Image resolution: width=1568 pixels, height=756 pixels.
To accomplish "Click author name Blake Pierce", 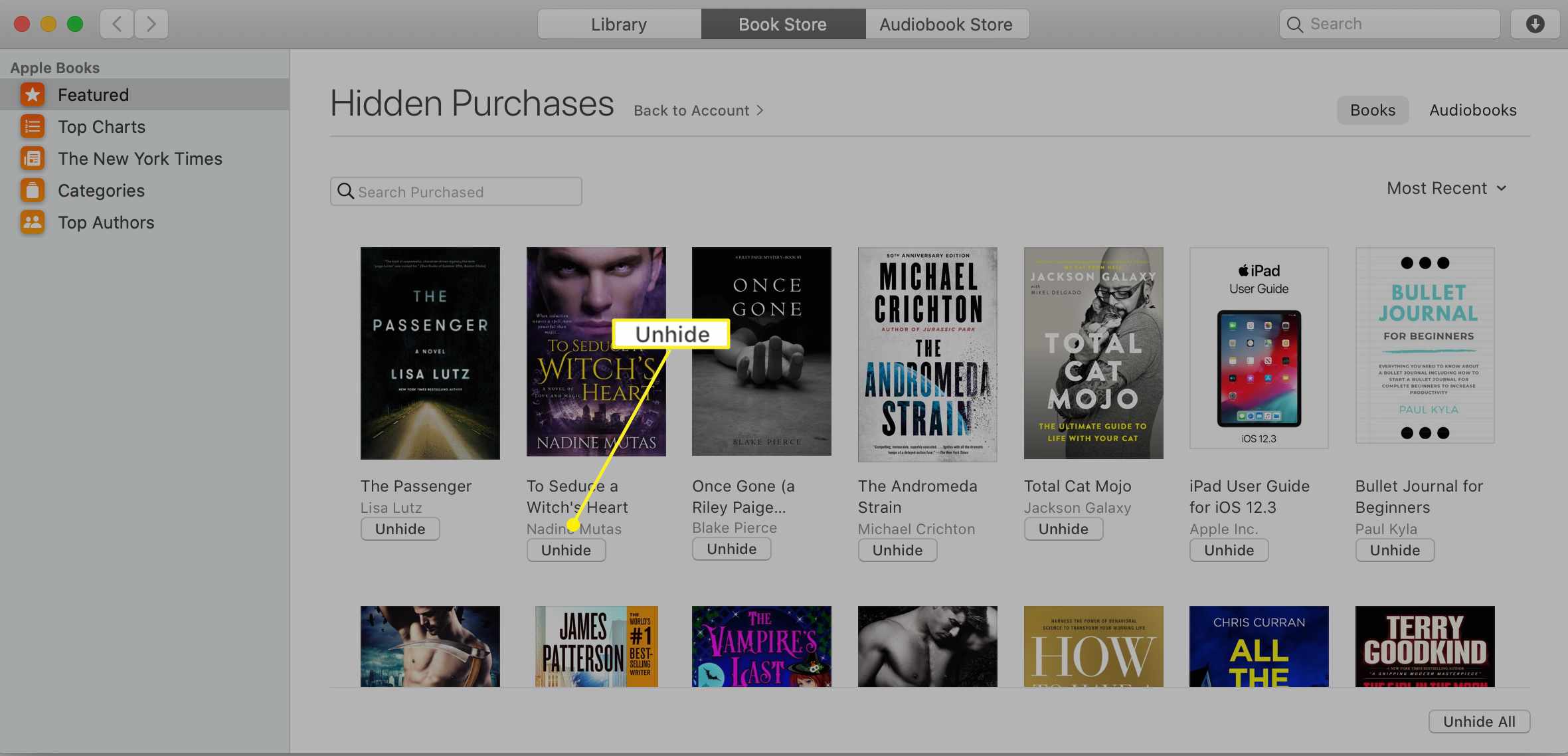I will 735,527.
